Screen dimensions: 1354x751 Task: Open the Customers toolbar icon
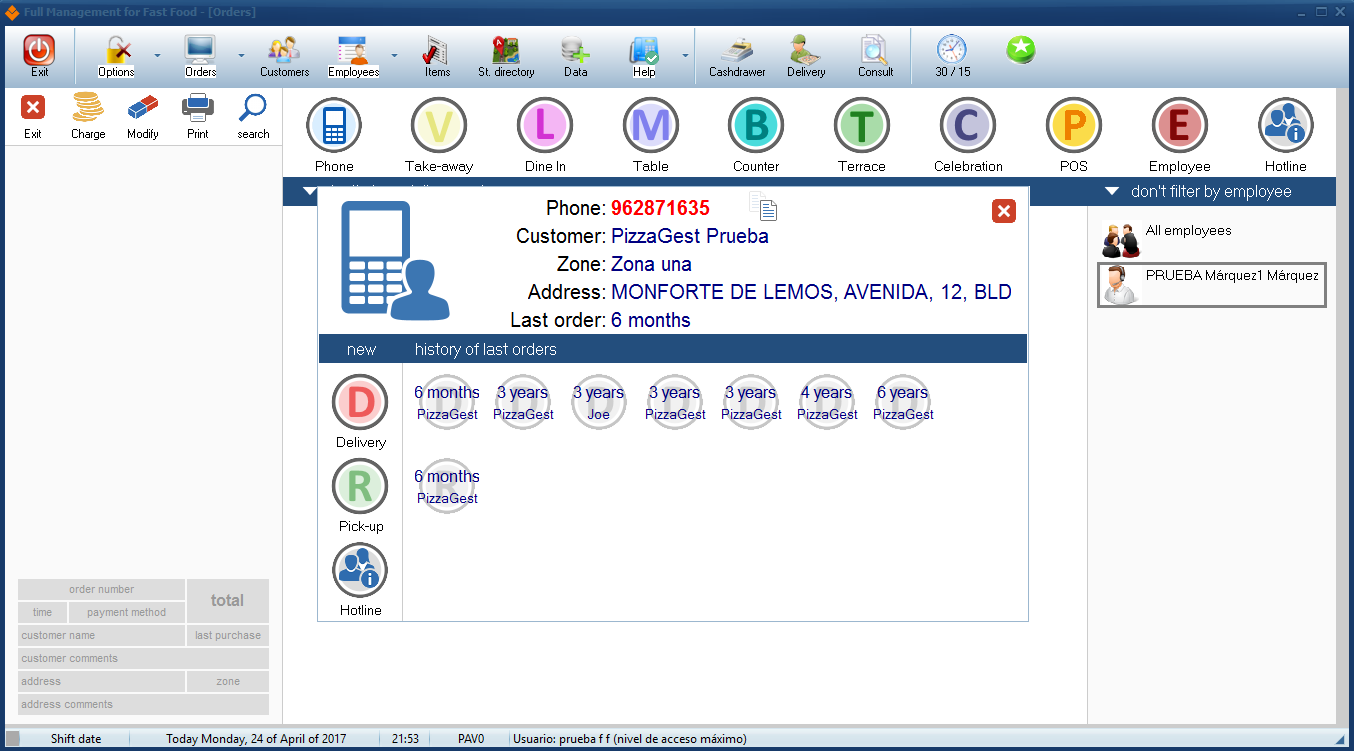pos(284,50)
